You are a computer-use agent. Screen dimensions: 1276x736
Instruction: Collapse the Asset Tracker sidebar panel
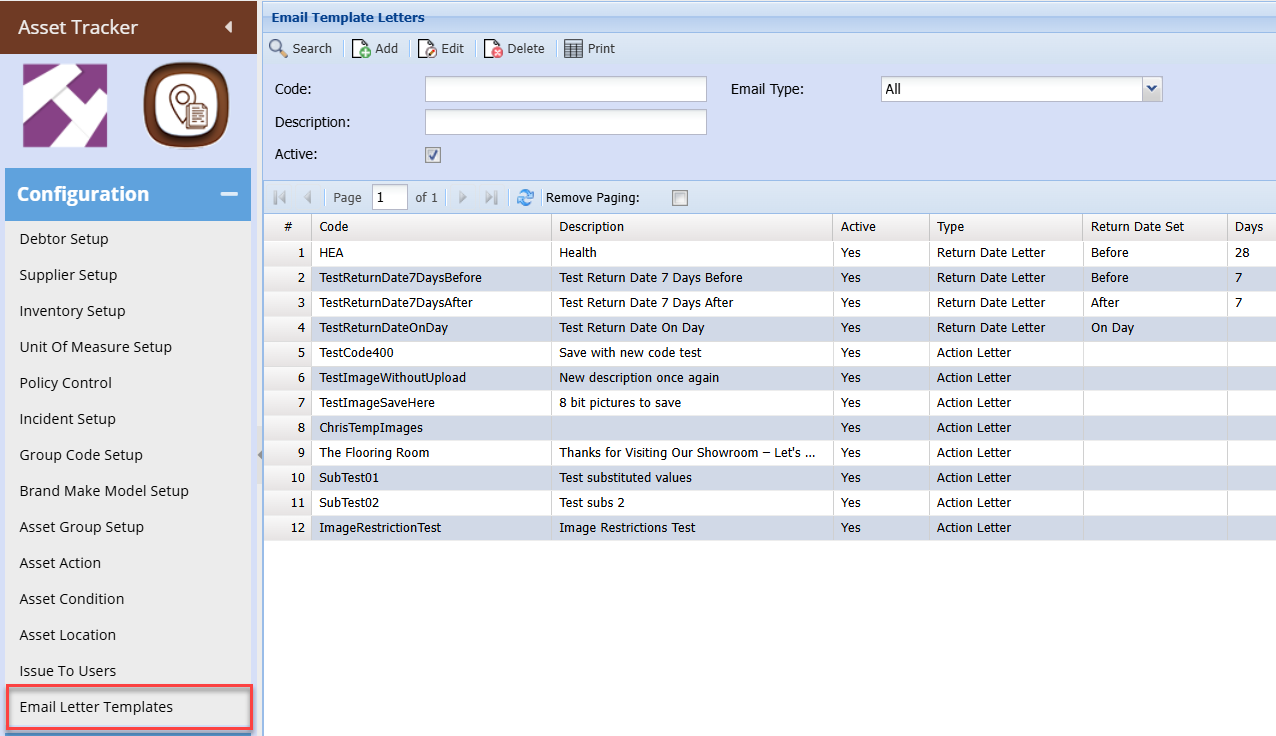point(228,27)
